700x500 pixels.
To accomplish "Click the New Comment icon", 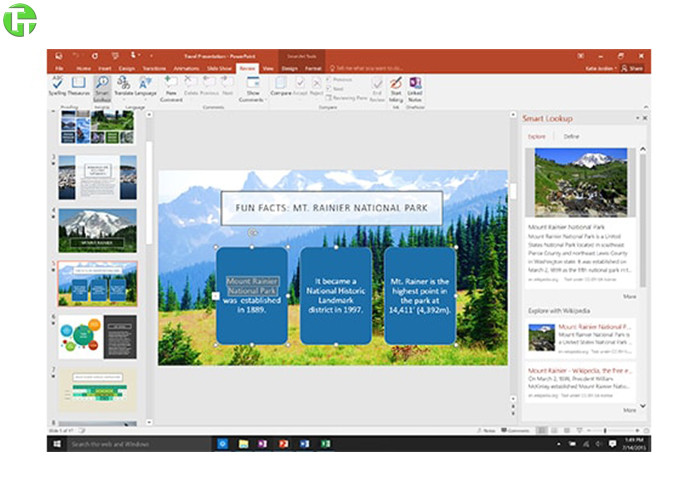I will 172,84.
